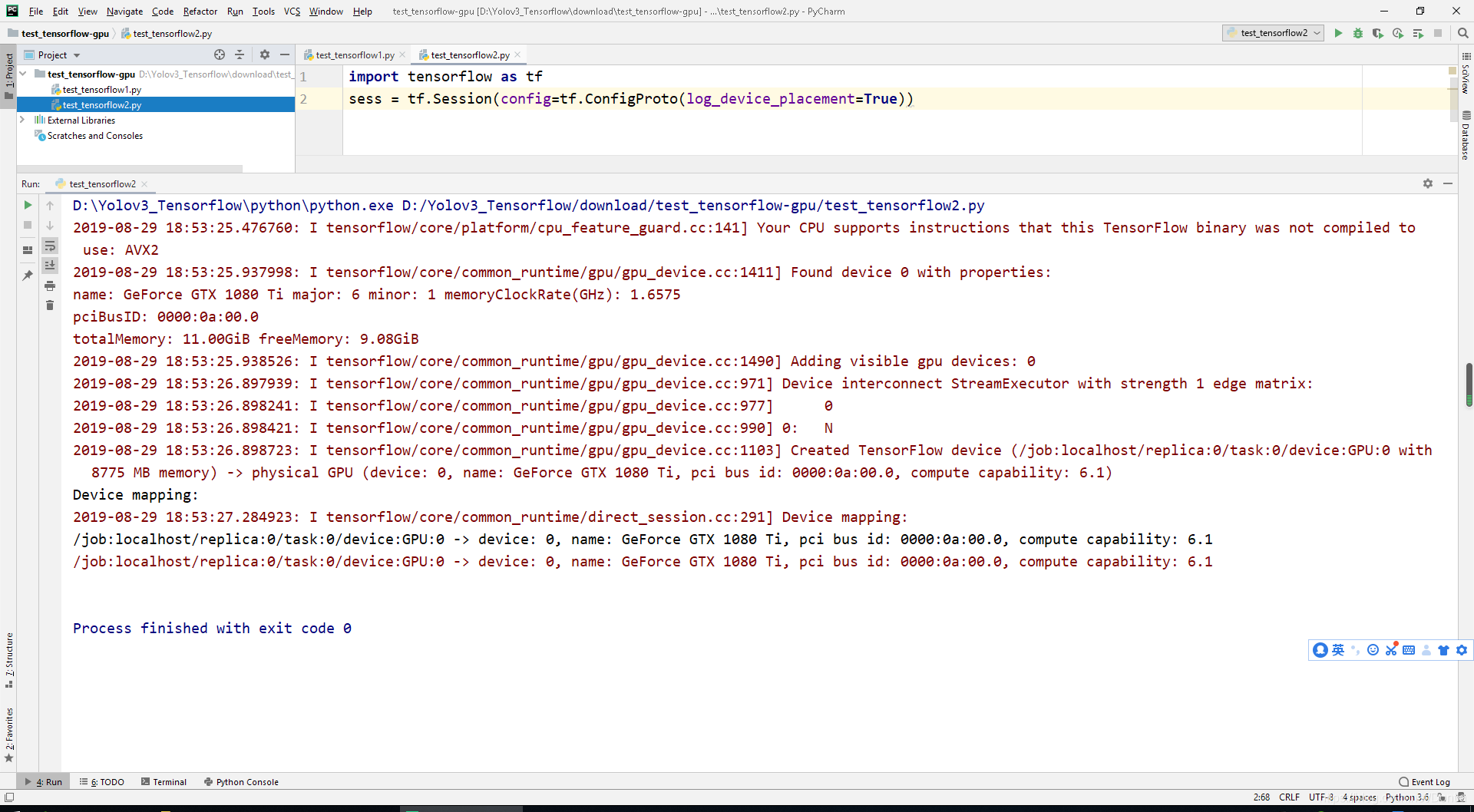Open the SciView side panel
This screenshot has width=1474, height=812.
pos(1466,74)
